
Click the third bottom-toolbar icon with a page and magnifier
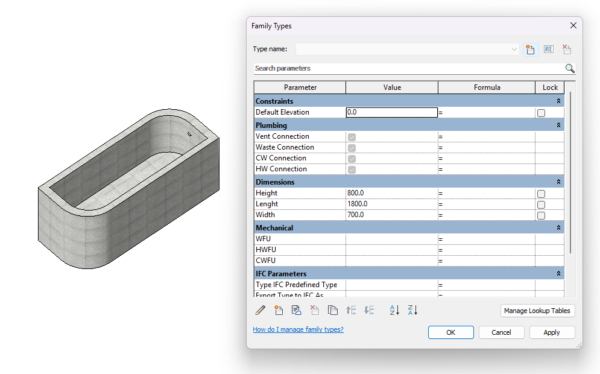[x=297, y=310]
